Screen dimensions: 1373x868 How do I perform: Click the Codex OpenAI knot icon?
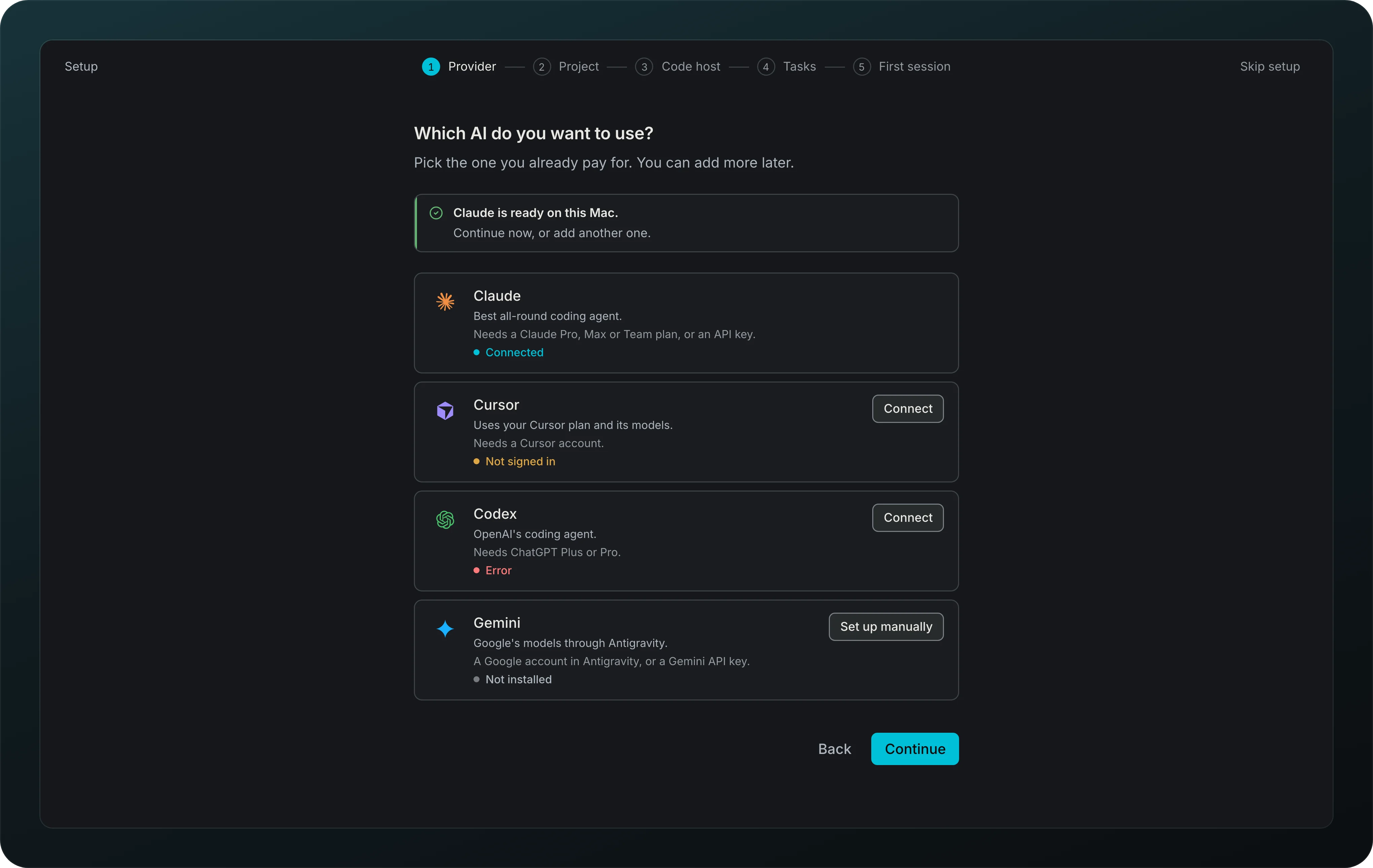pyautogui.click(x=445, y=519)
